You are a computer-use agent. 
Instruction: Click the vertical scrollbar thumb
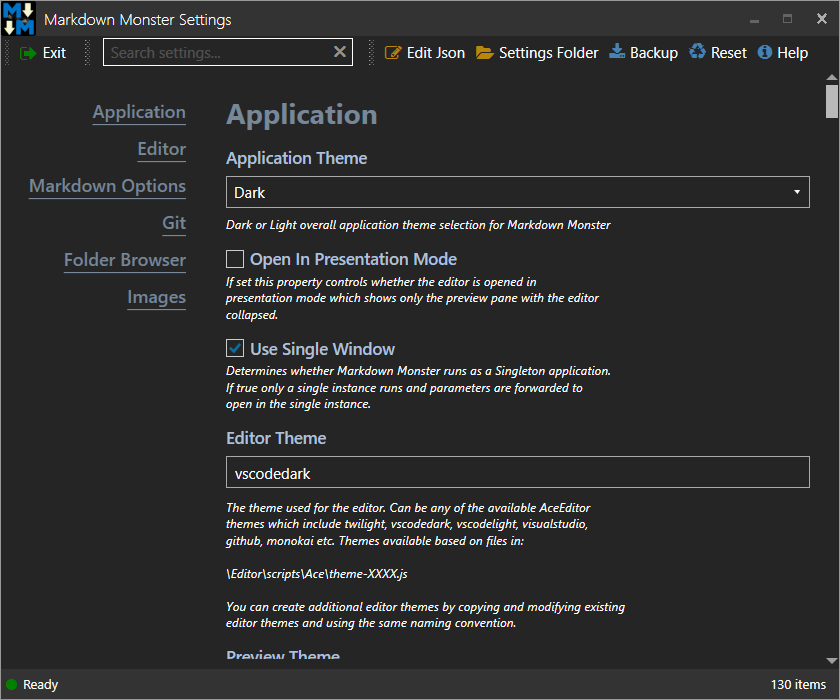831,101
